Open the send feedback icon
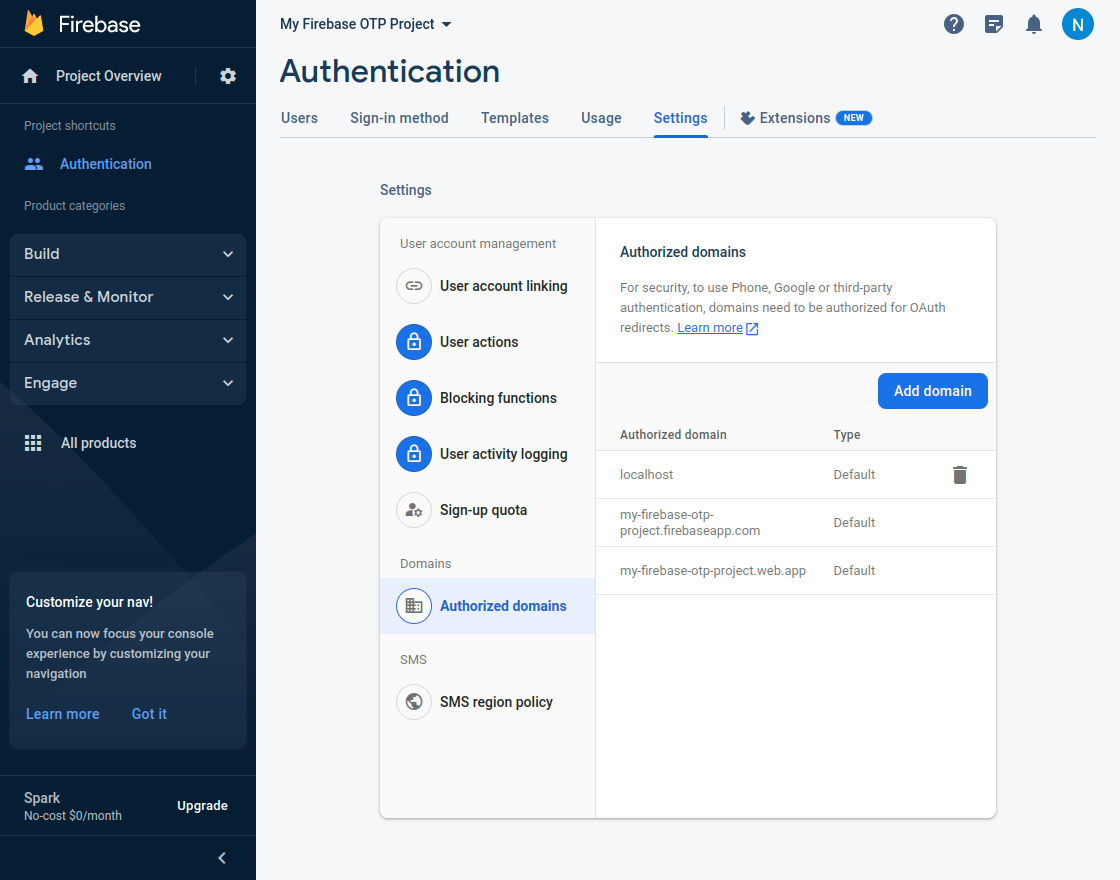The image size is (1120, 880). (x=994, y=23)
